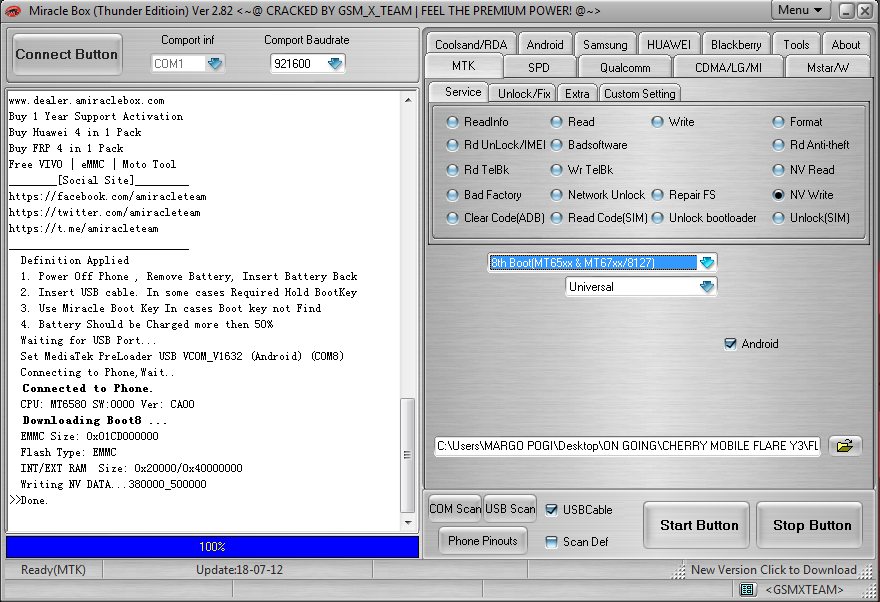Select Repair FS radio option

coord(657,195)
